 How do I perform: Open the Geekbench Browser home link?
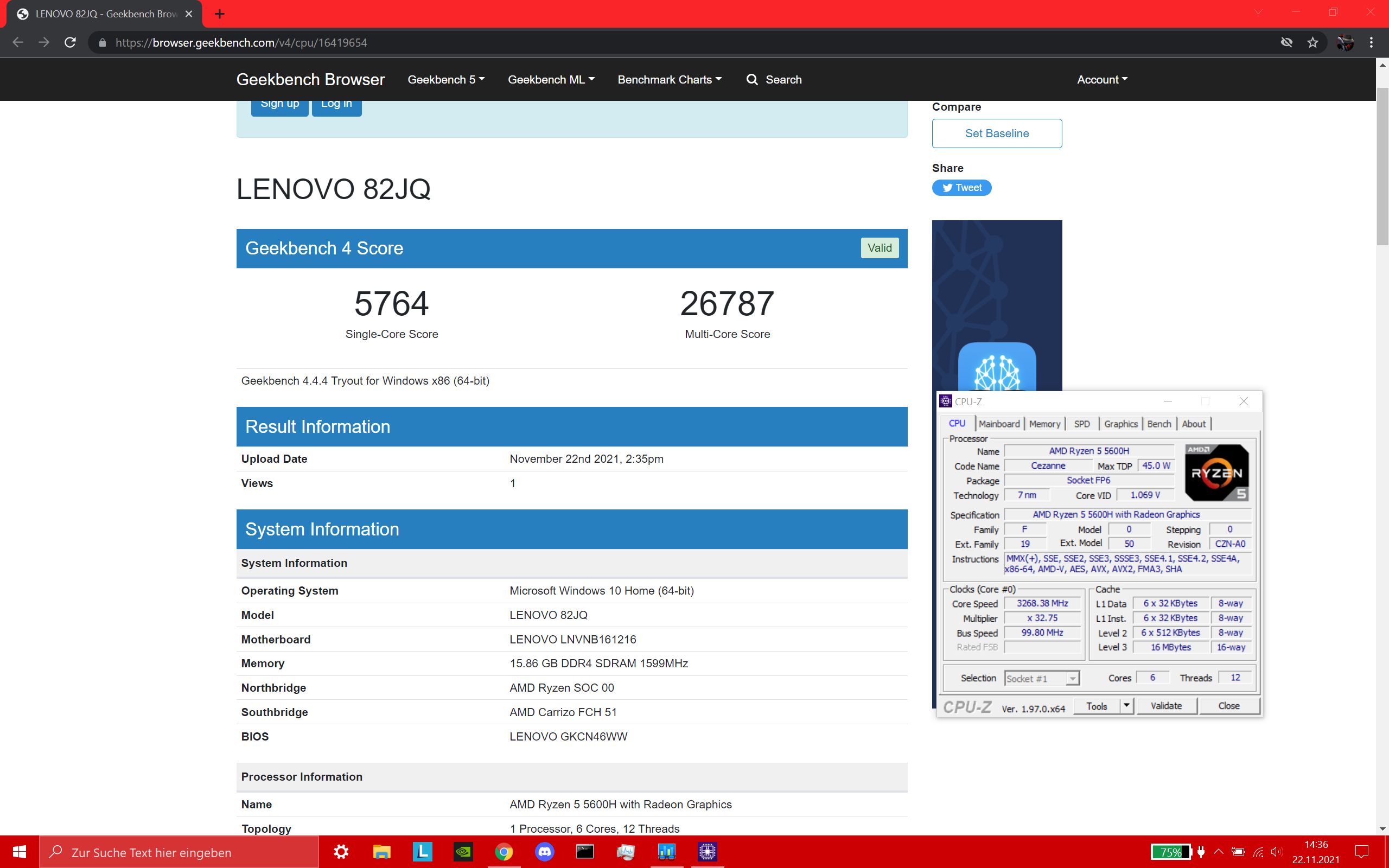310,80
